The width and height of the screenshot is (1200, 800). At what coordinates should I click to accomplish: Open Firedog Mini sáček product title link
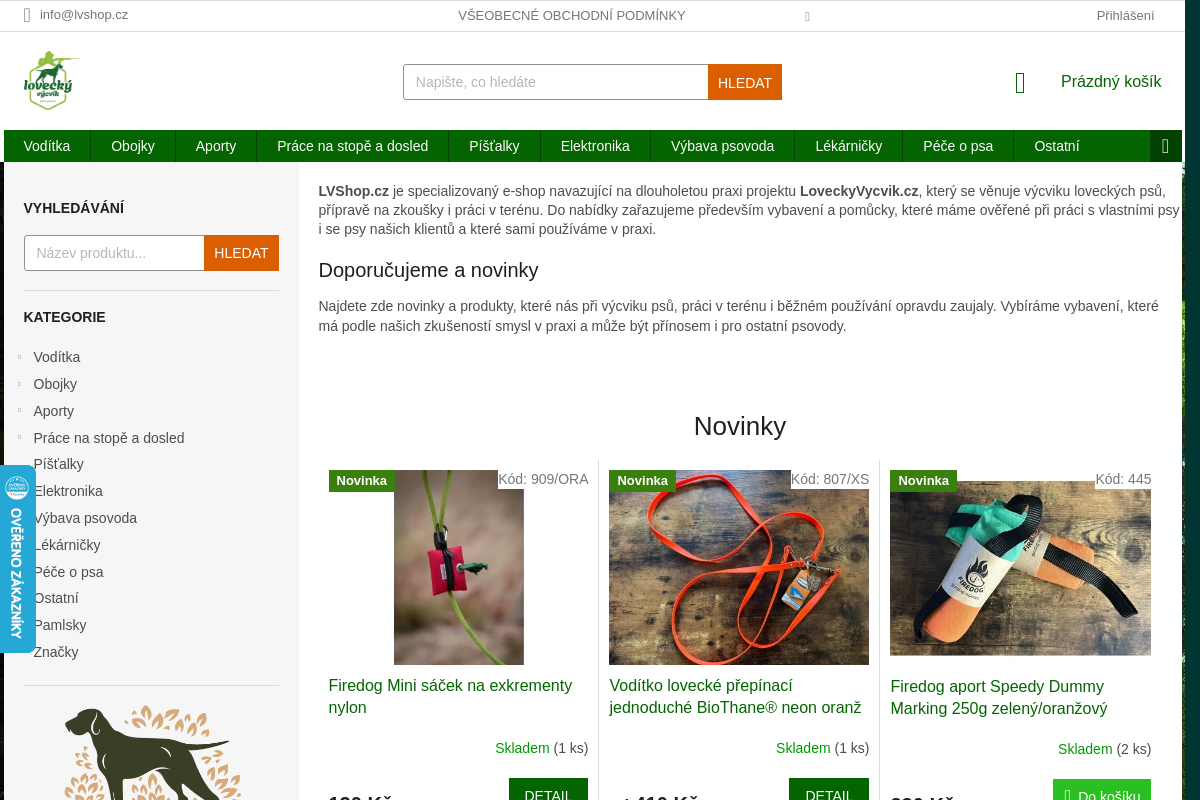[x=450, y=696]
